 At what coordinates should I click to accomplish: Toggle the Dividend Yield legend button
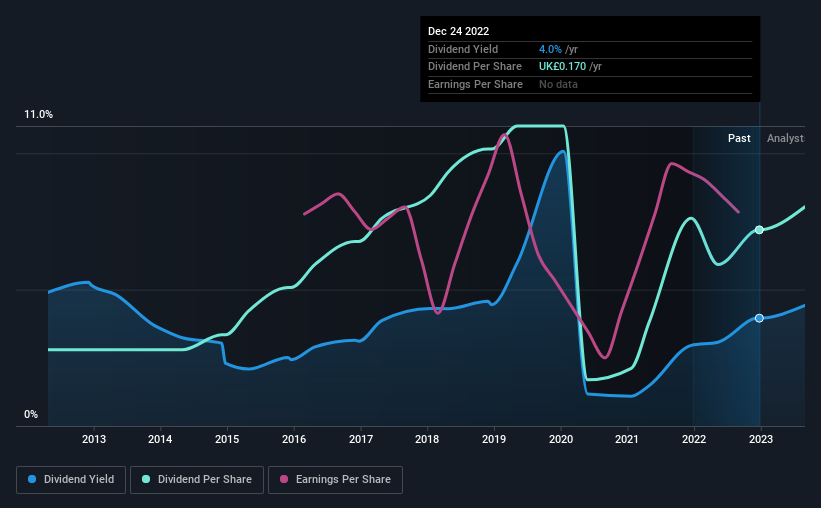coord(71,480)
